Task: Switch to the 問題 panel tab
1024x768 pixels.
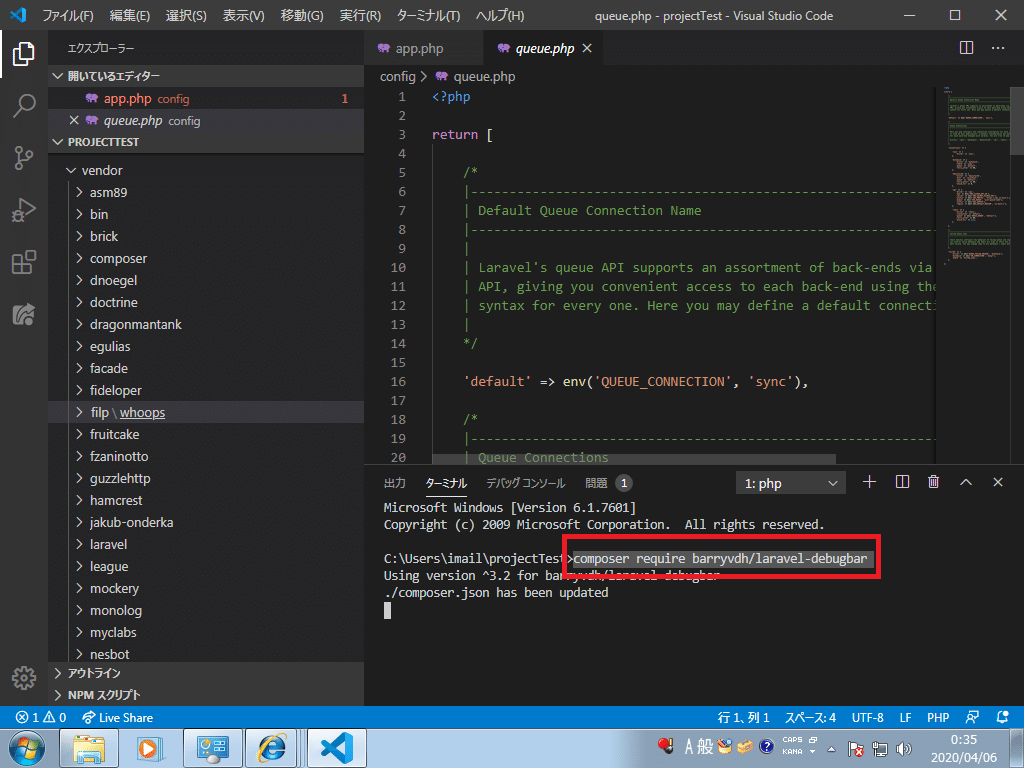Action: (609, 483)
